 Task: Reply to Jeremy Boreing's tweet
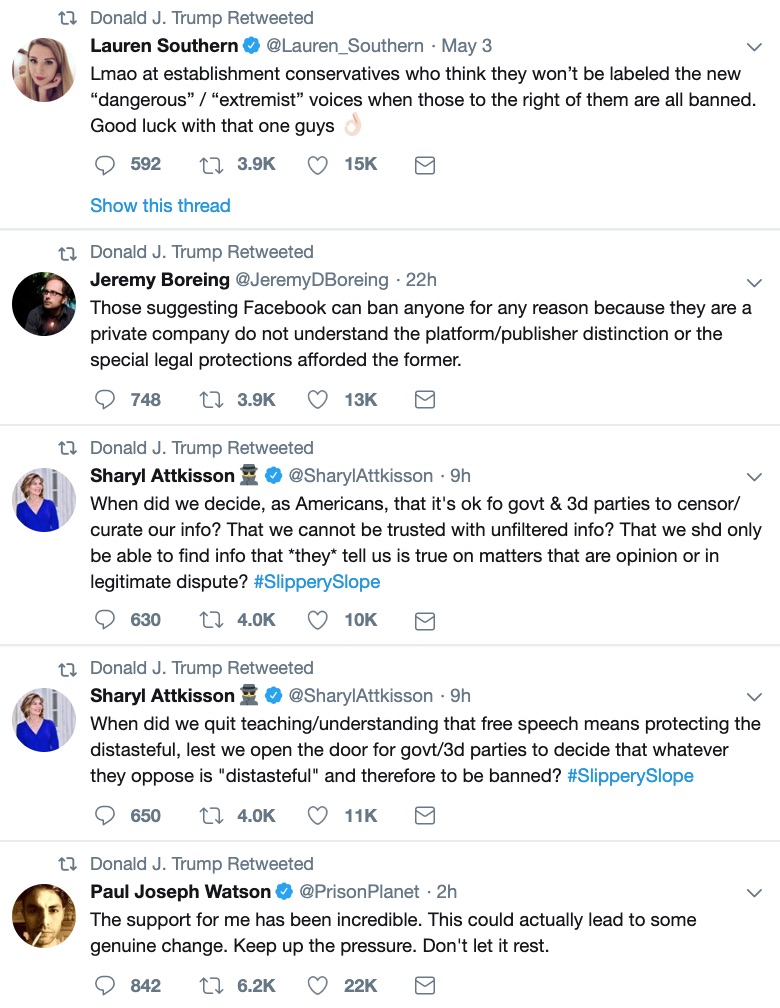pos(105,400)
